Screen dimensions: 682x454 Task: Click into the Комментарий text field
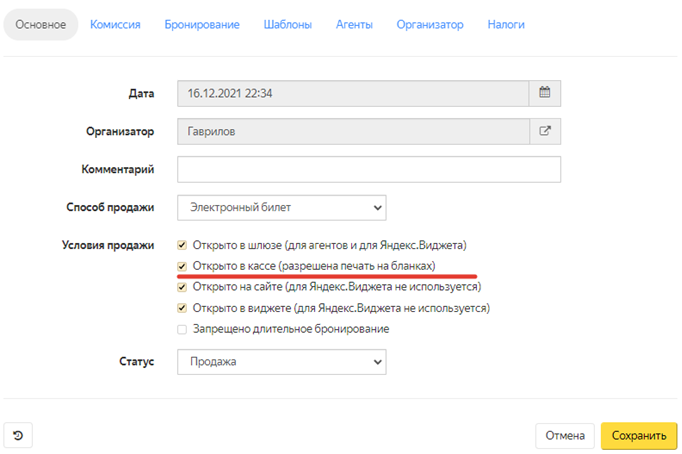coord(368,169)
